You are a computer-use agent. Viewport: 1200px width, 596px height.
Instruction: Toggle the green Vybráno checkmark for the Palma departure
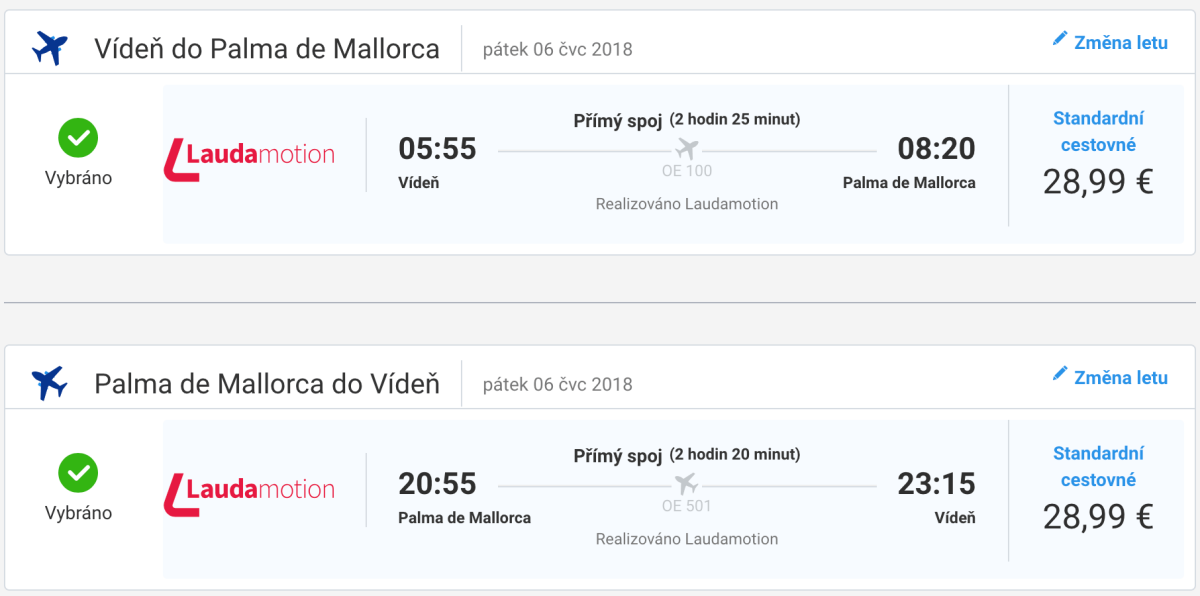pyautogui.click(x=78, y=473)
